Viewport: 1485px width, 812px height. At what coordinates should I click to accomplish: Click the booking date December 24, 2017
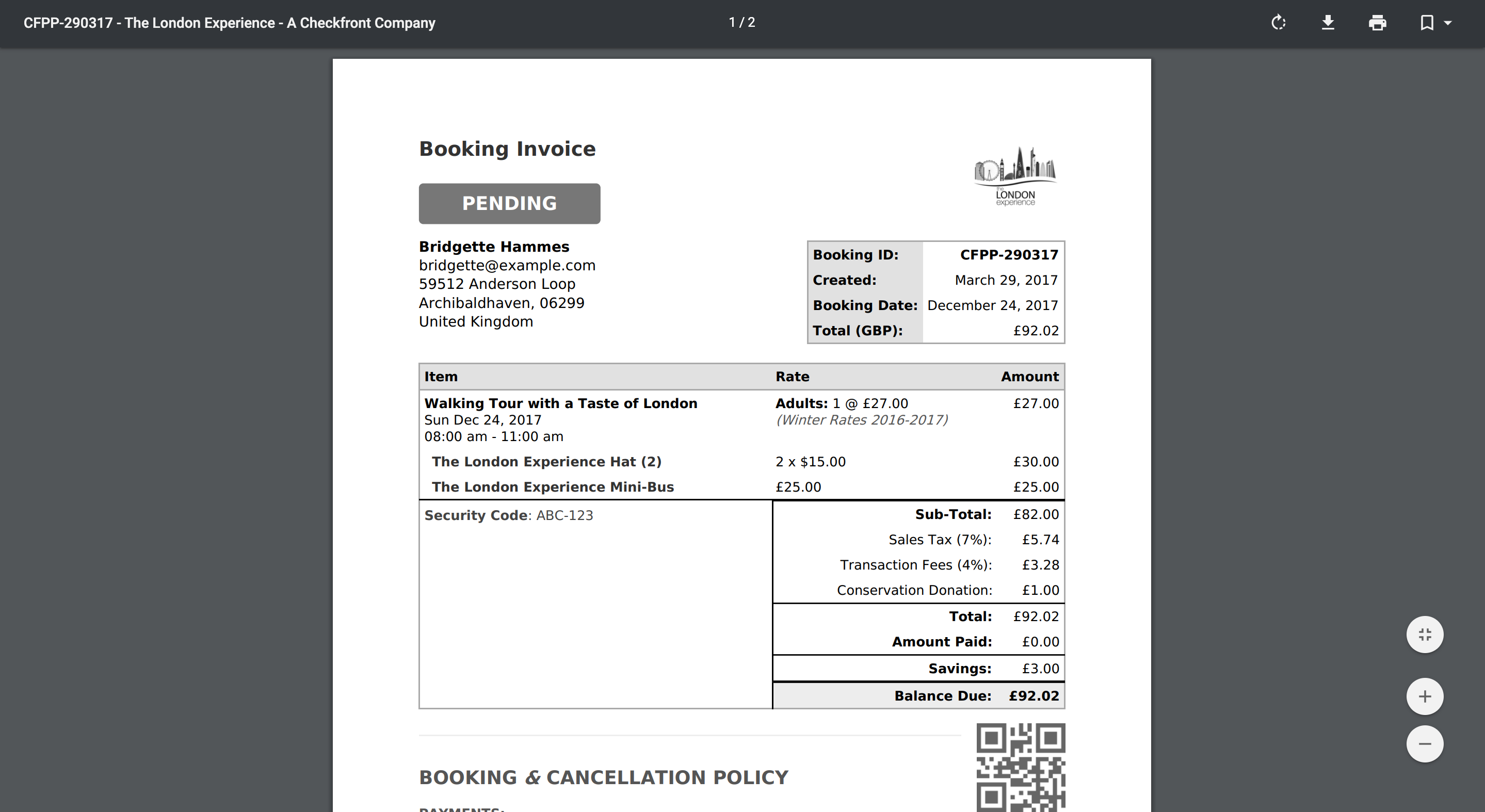point(993,305)
